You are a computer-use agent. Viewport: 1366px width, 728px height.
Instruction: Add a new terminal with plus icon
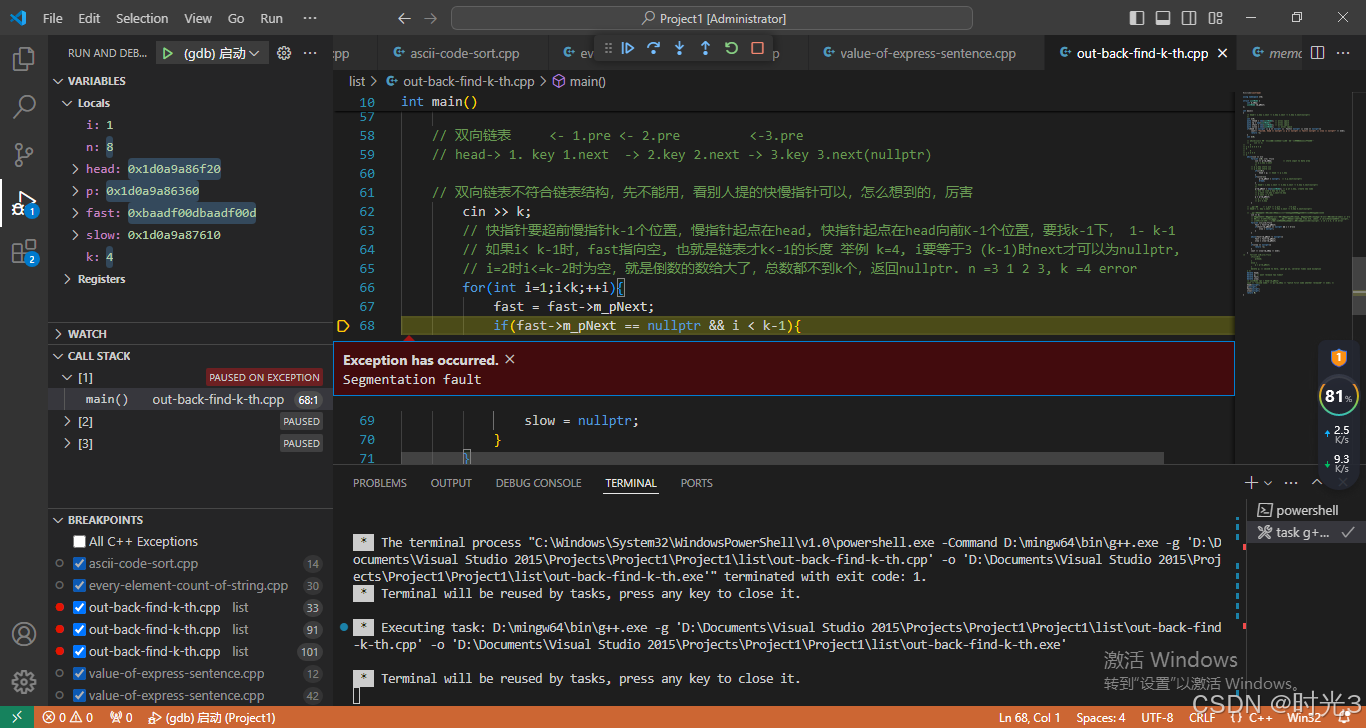pyautogui.click(x=1251, y=483)
